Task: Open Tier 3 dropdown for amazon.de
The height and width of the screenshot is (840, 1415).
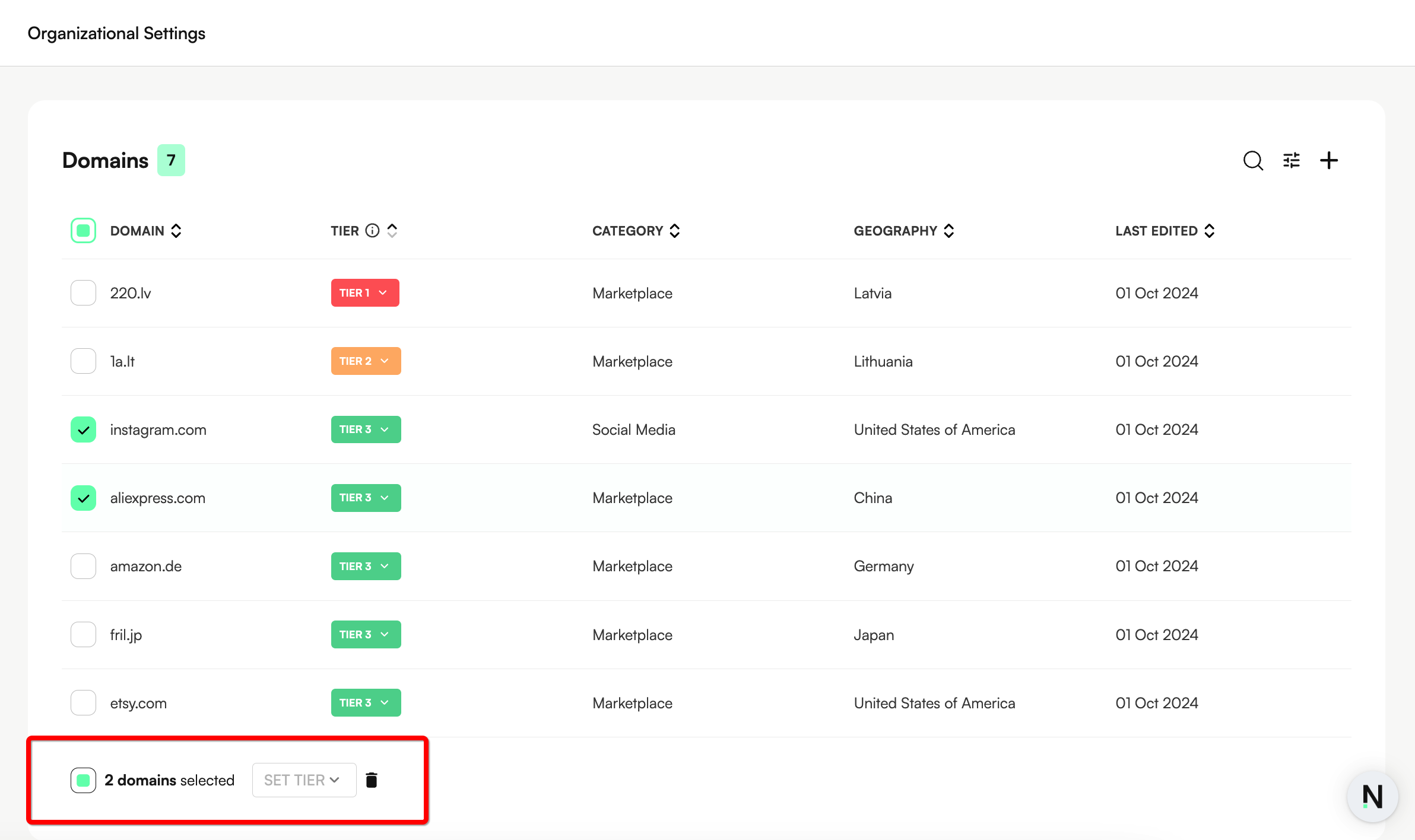Action: tap(366, 566)
